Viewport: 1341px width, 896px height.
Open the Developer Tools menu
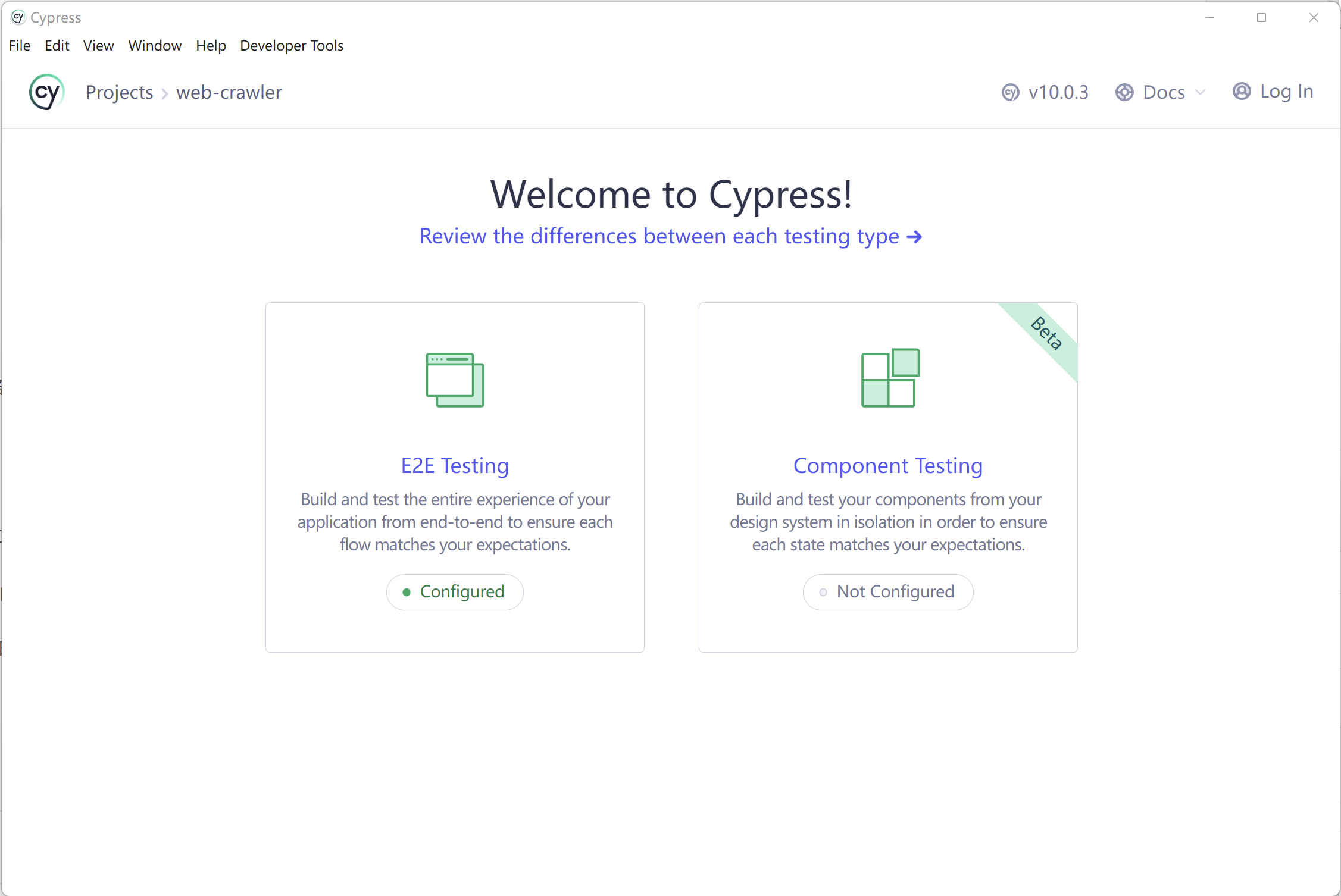(292, 46)
